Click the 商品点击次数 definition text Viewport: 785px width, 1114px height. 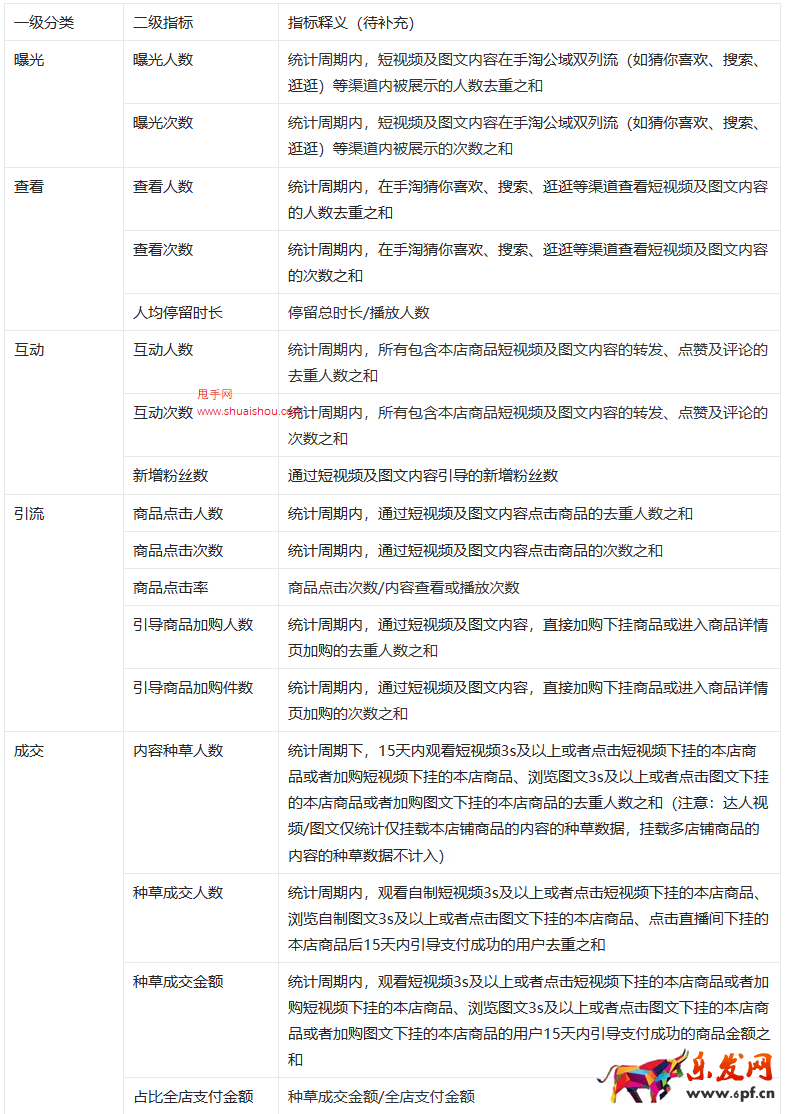tap(475, 551)
